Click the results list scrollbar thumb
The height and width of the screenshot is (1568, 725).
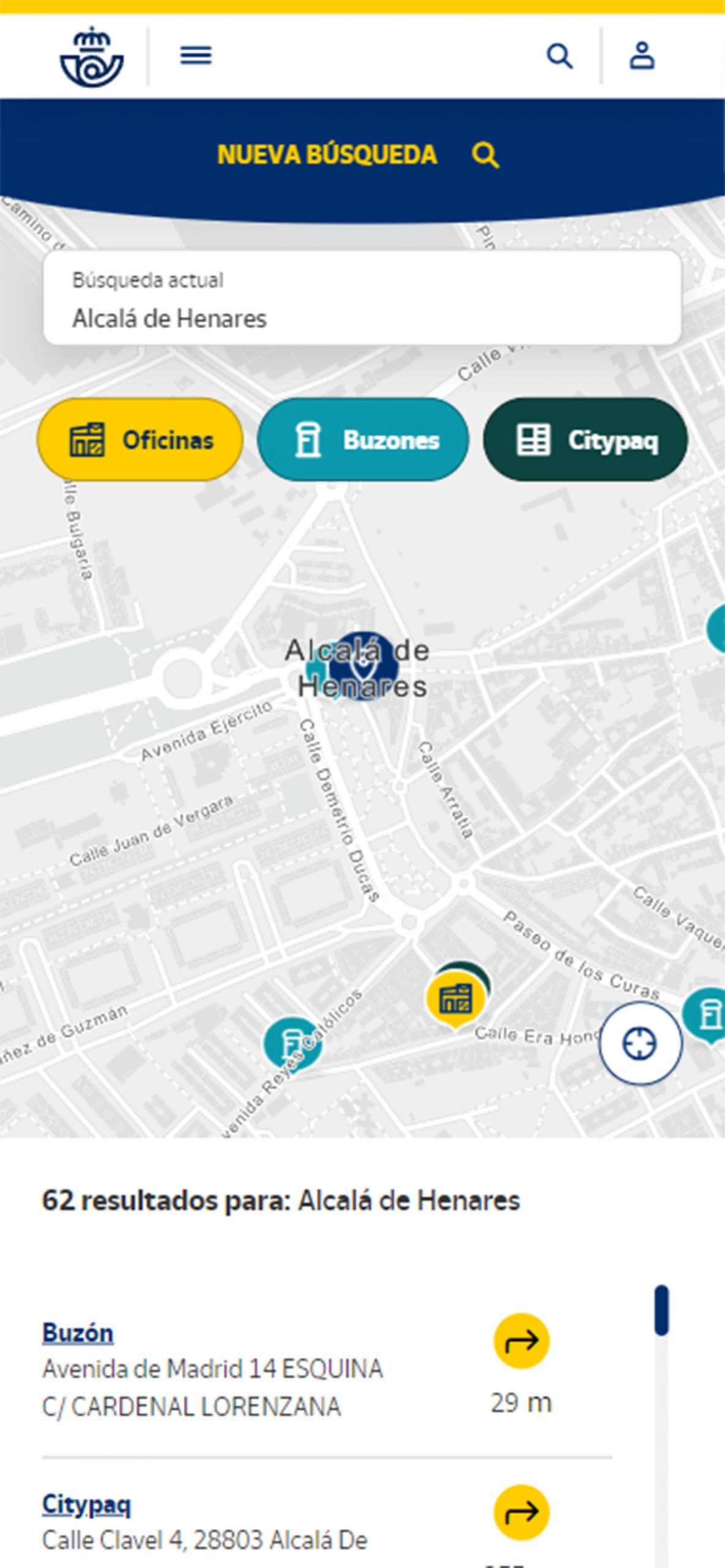(x=661, y=1310)
